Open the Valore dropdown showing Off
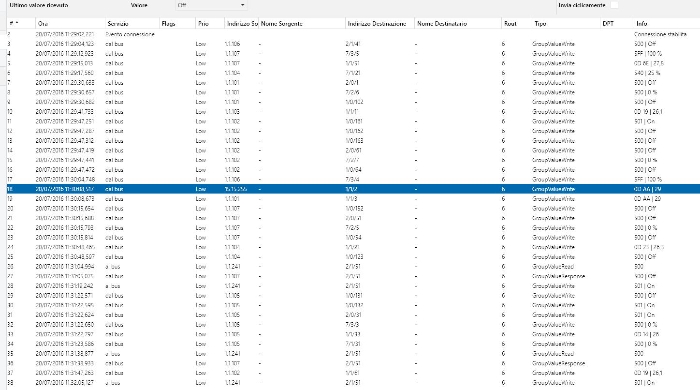Viewport: 700px width, 390px height. 211,5
